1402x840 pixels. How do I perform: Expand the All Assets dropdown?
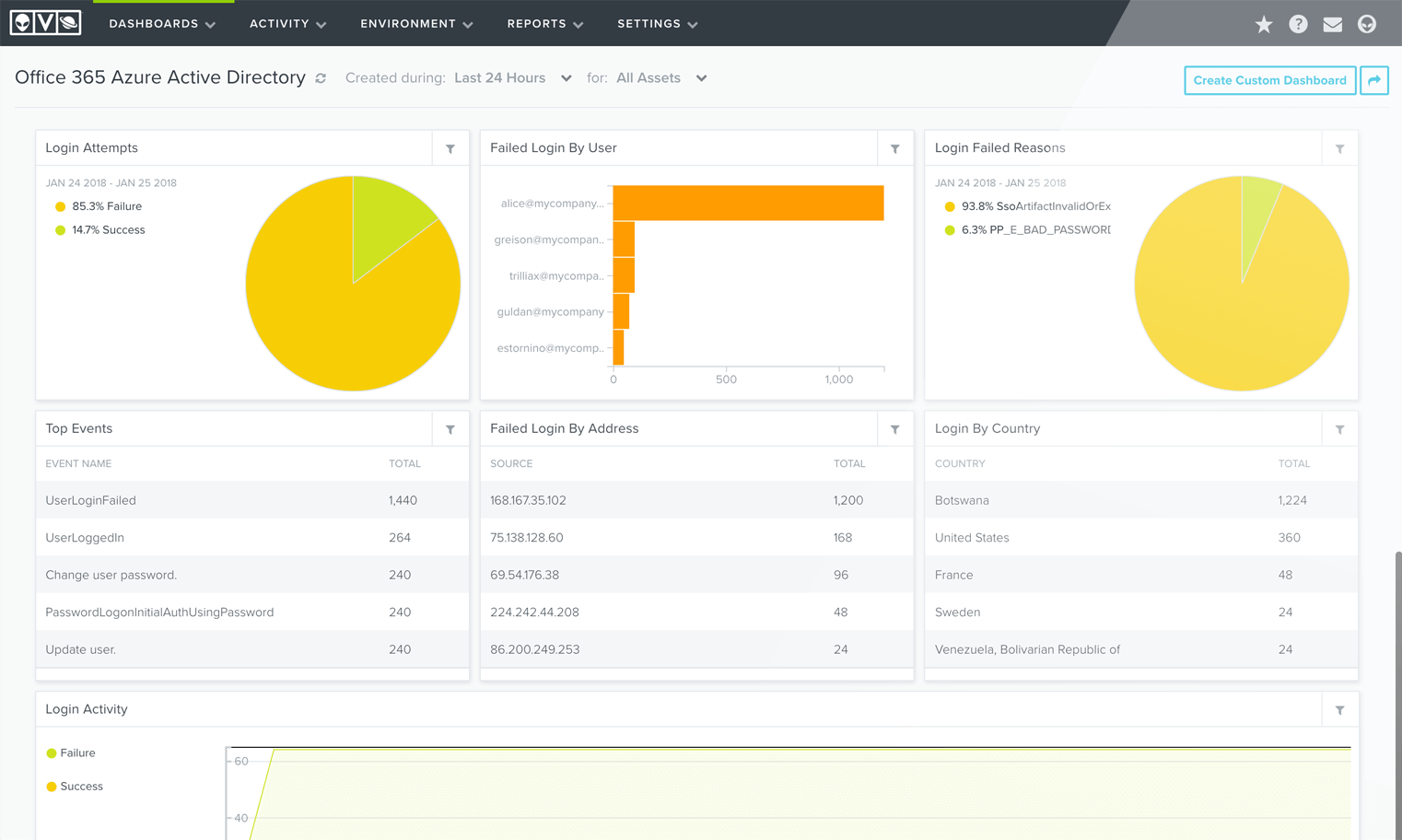(661, 78)
